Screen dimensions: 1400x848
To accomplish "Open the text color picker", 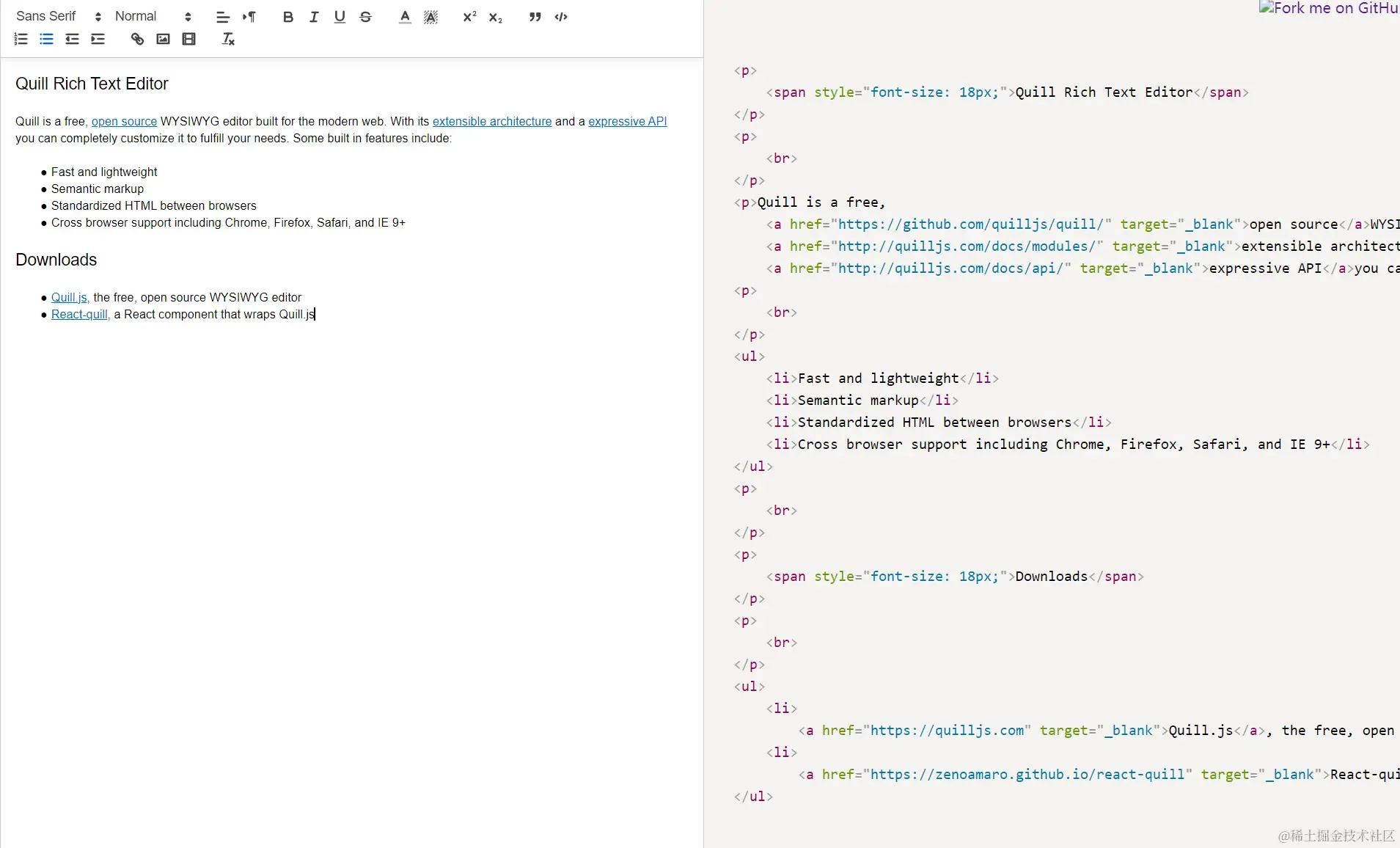I will click(x=405, y=17).
